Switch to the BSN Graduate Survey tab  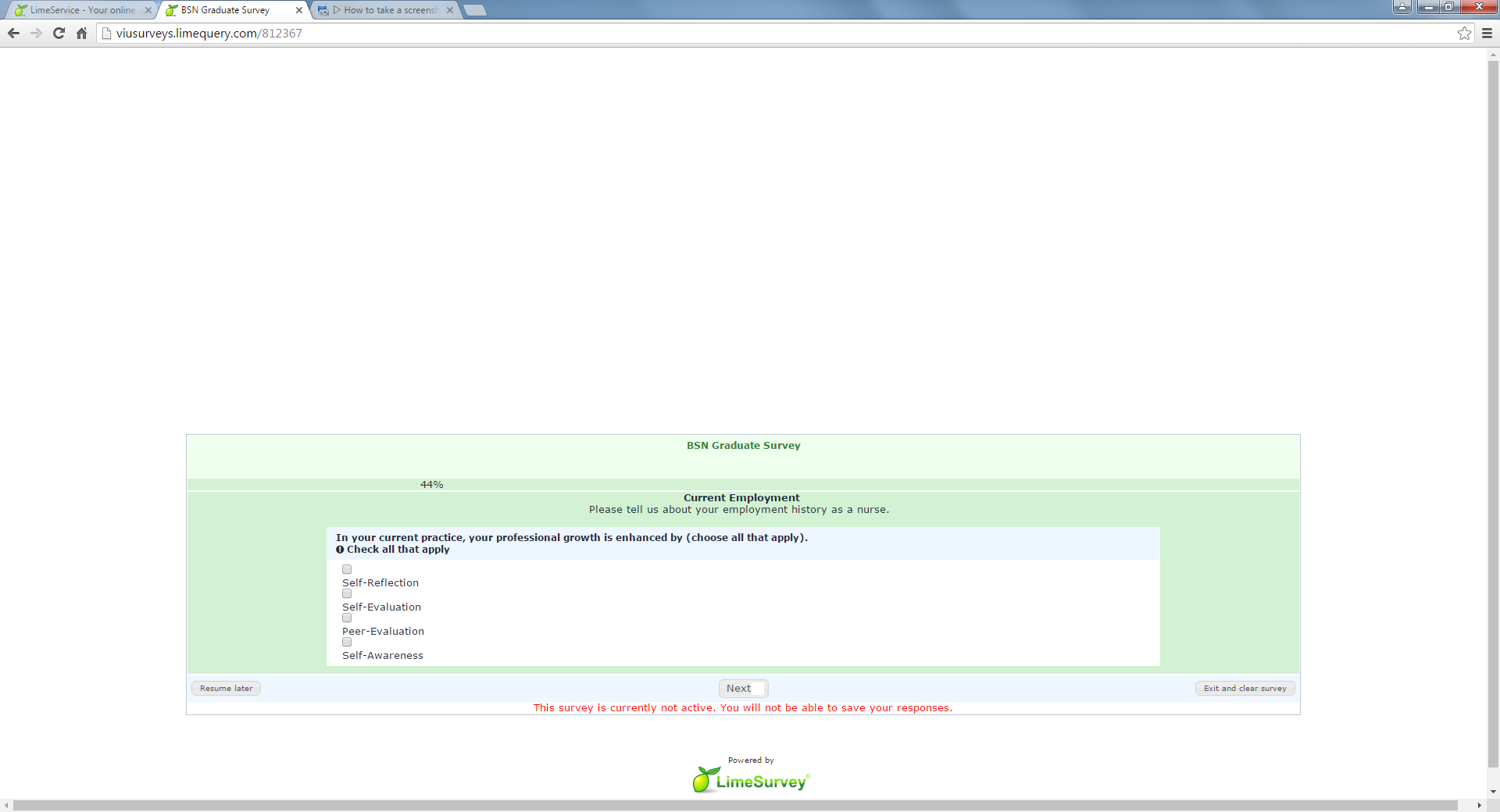tap(232, 10)
